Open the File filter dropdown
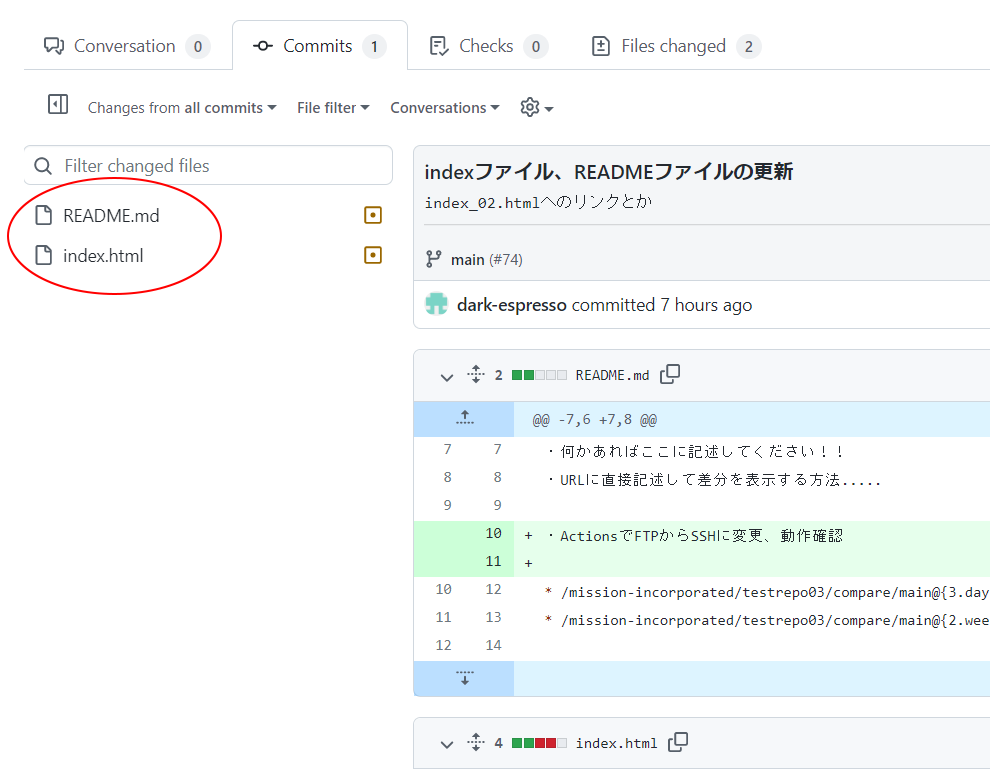 pyautogui.click(x=333, y=108)
